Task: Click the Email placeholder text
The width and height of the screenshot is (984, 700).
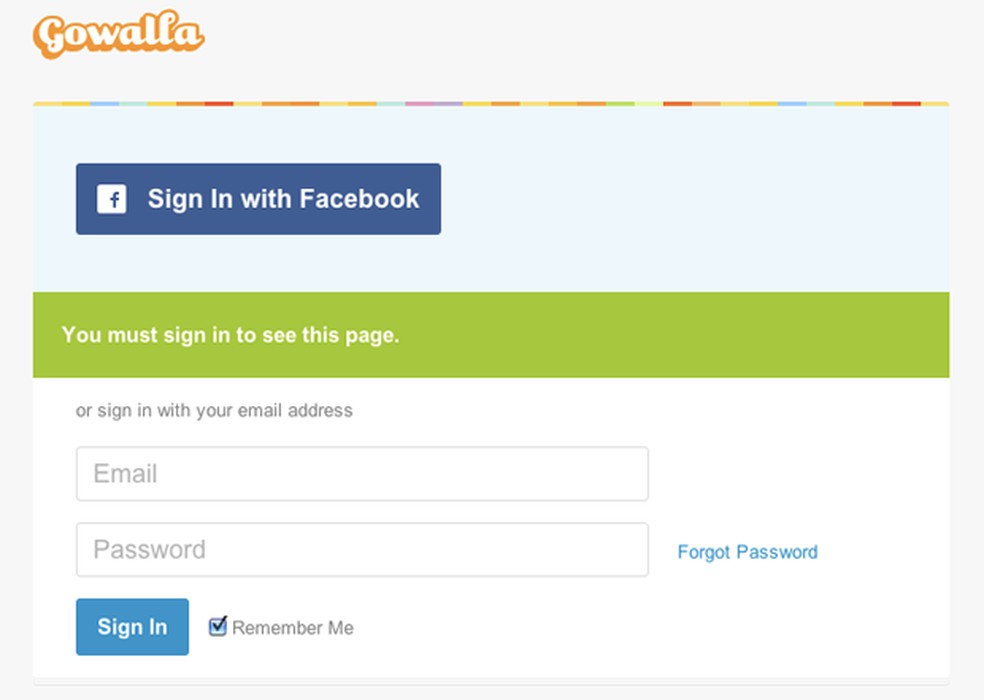Action: 124,473
